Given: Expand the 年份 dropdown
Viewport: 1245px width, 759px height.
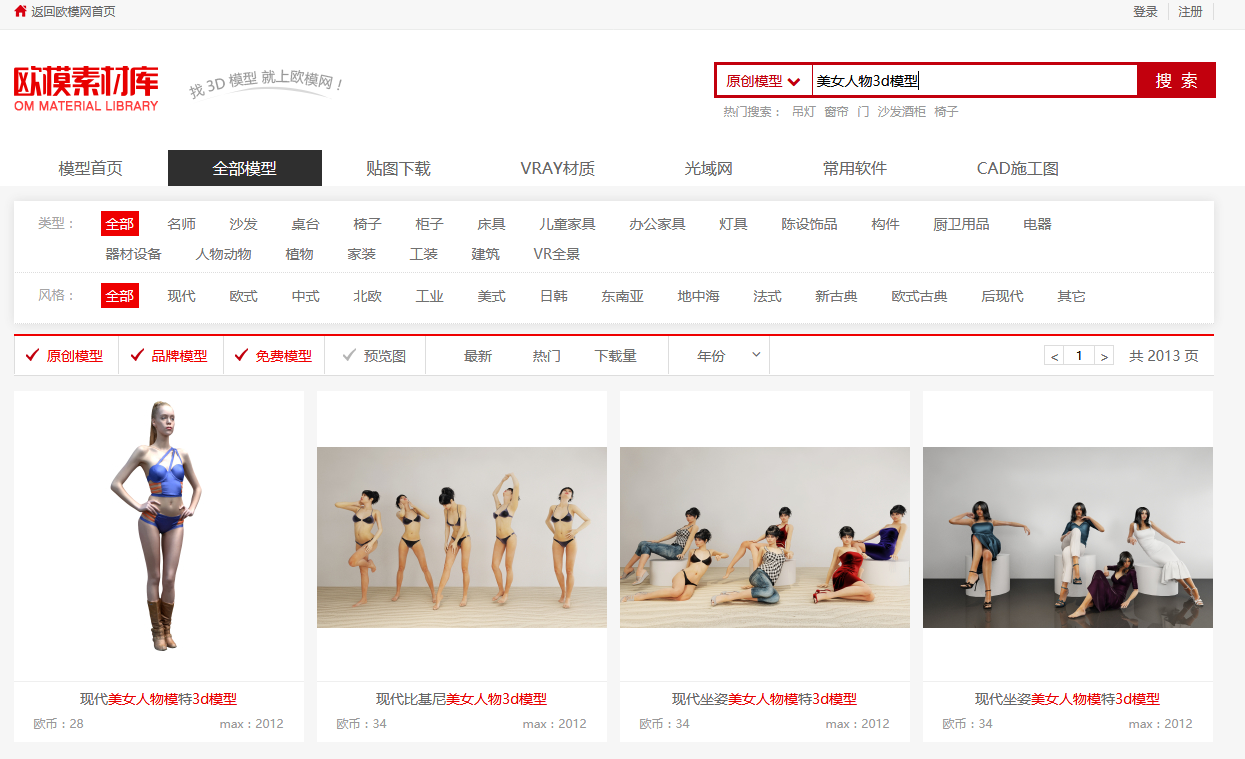Looking at the screenshot, I should (x=720, y=355).
